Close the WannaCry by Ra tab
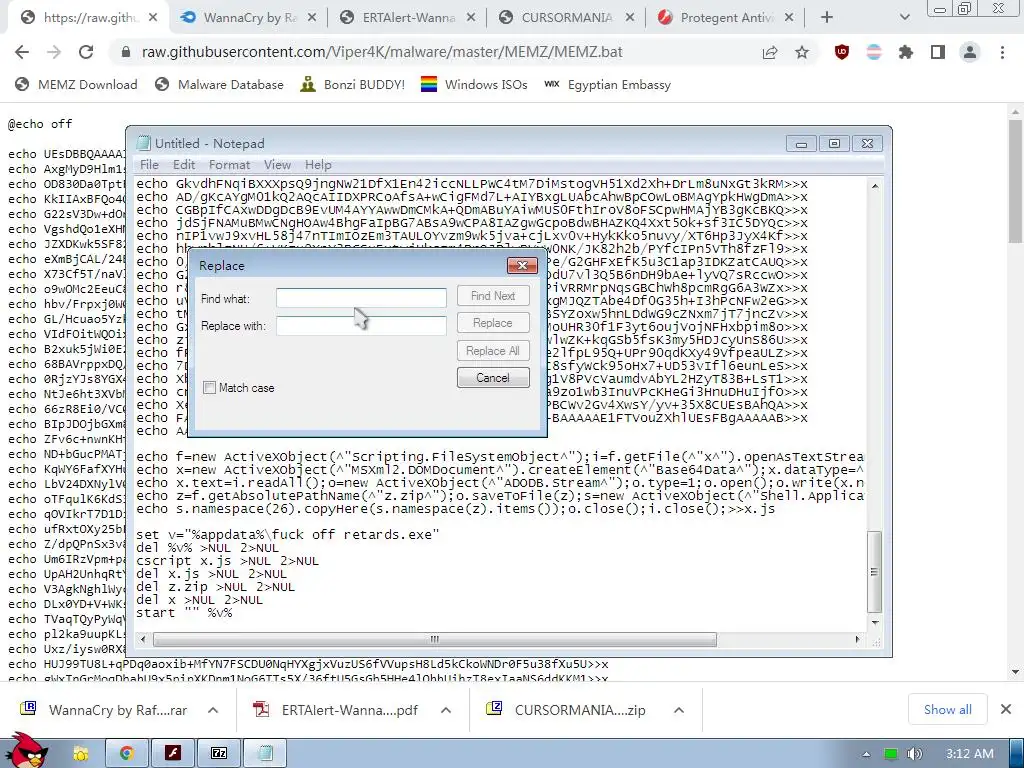Image resolution: width=1024 pixels, height=768 pixels. click(312, 18)
